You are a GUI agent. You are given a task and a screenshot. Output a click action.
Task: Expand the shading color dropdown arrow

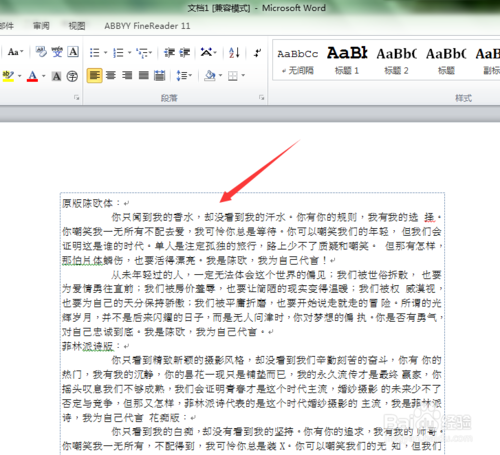click(x=221, y=76)
